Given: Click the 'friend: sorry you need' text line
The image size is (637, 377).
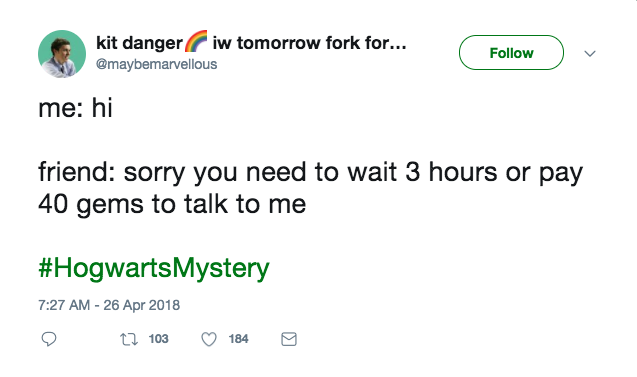Looking at the screenshot, I should click(x=310, y=172).
